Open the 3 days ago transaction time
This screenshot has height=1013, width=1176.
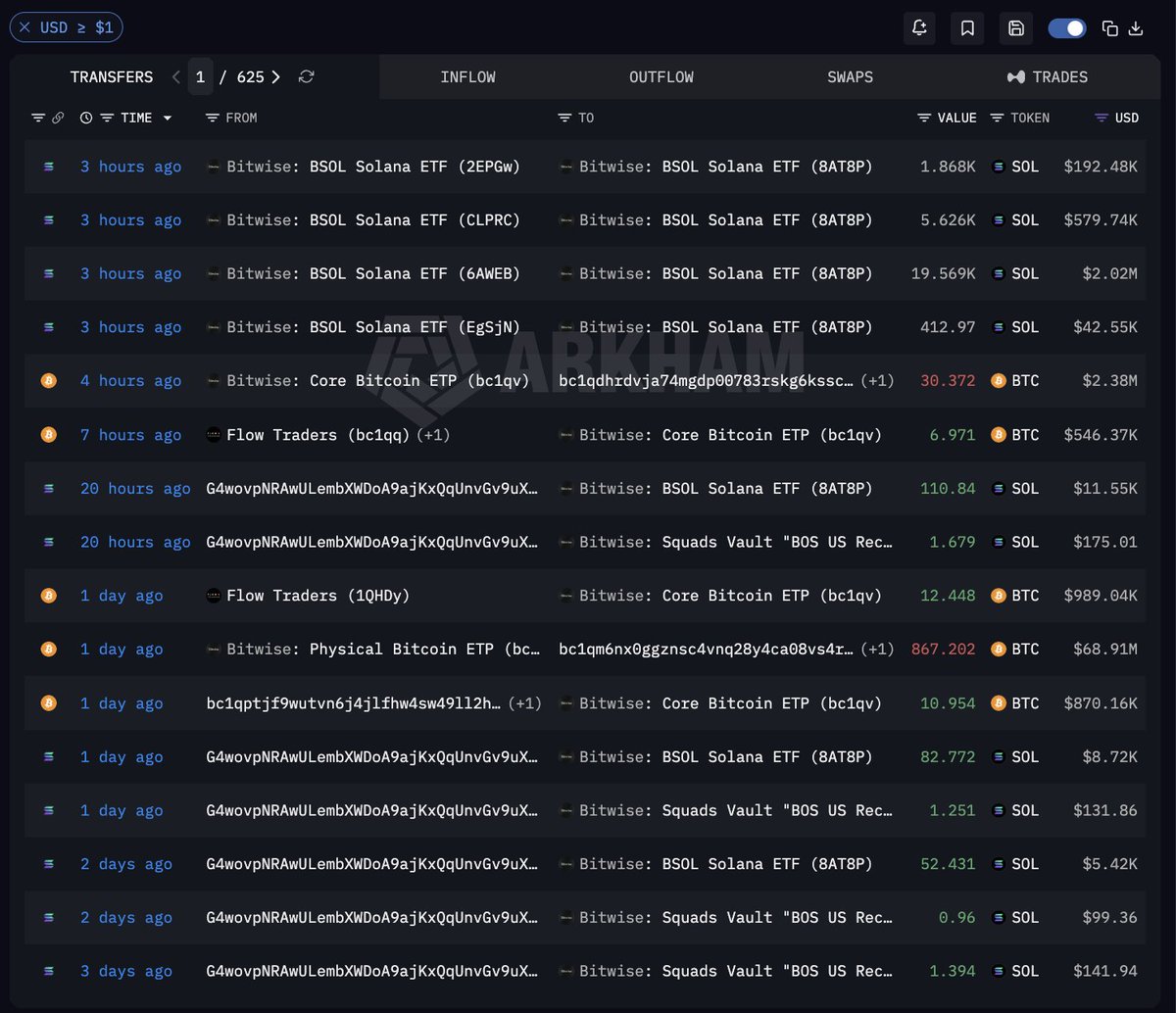tap(126, 971)
